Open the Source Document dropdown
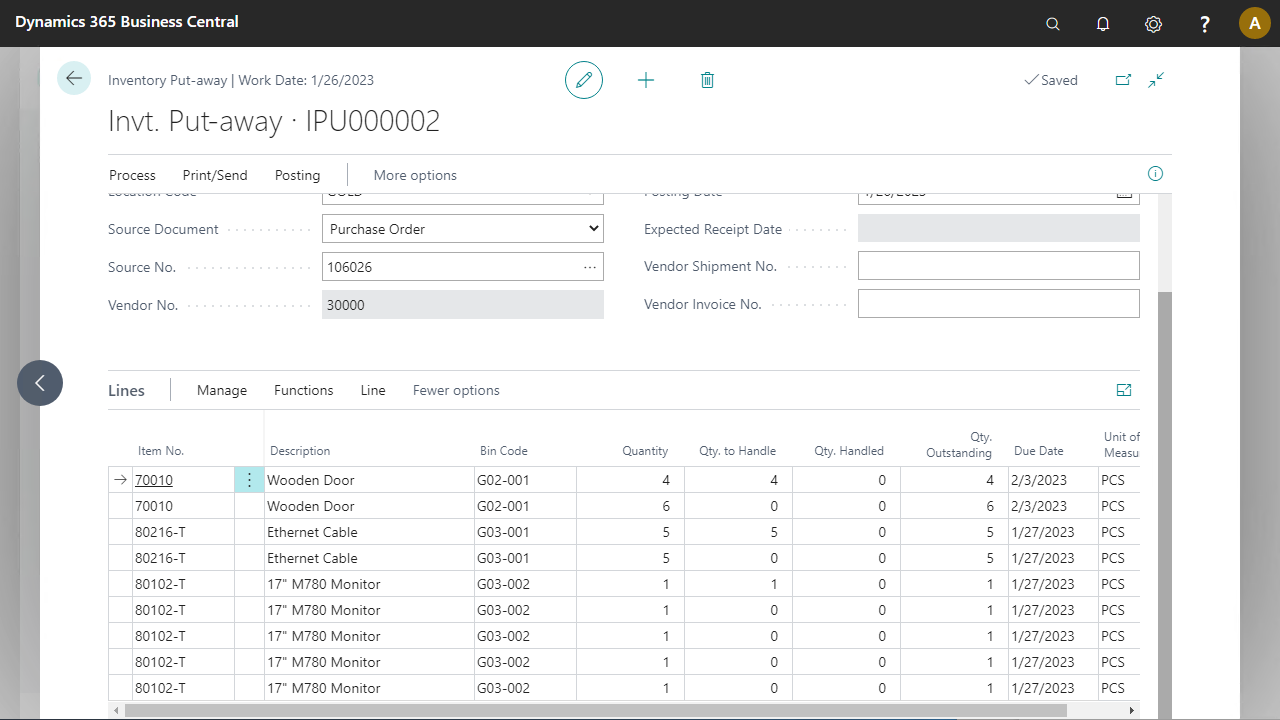Screen dimensions: 1280x720 pos(463,229)
